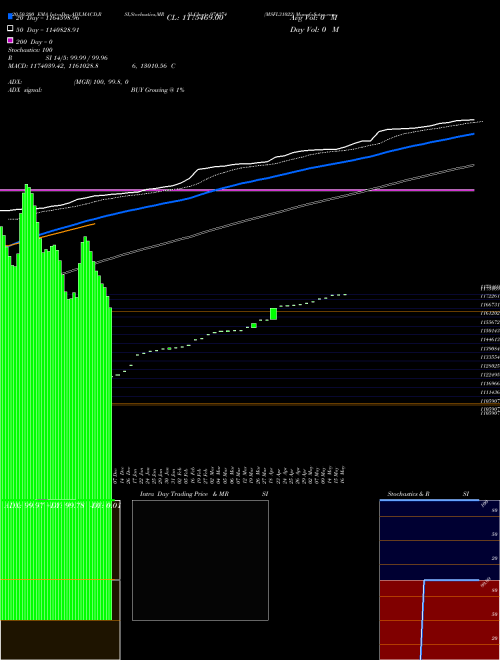Click the 'Stochastics & RSI' panel title

[428, 494]
